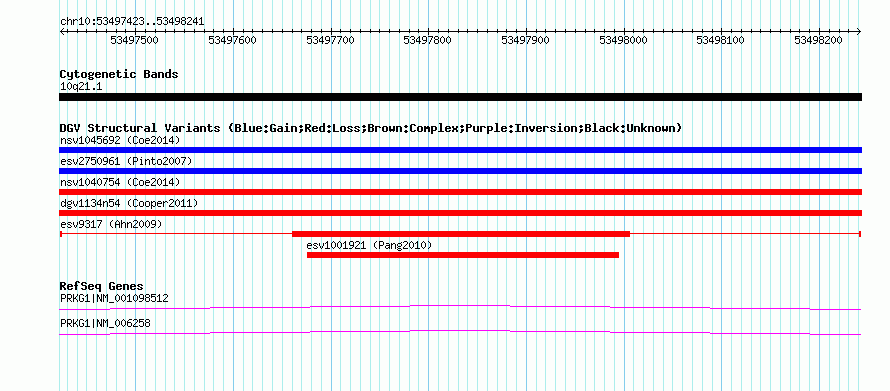Viewport: 890px width, 391px height.
Task: Click ruler tick label 53497800
Action: pos(428,40)
